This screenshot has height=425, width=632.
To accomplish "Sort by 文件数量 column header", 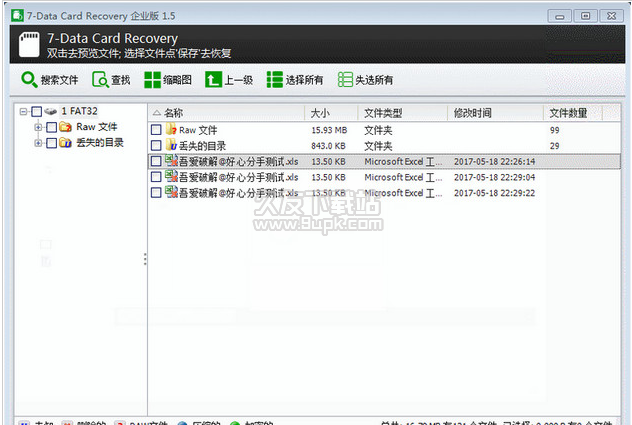I will (x=573, y=113).
